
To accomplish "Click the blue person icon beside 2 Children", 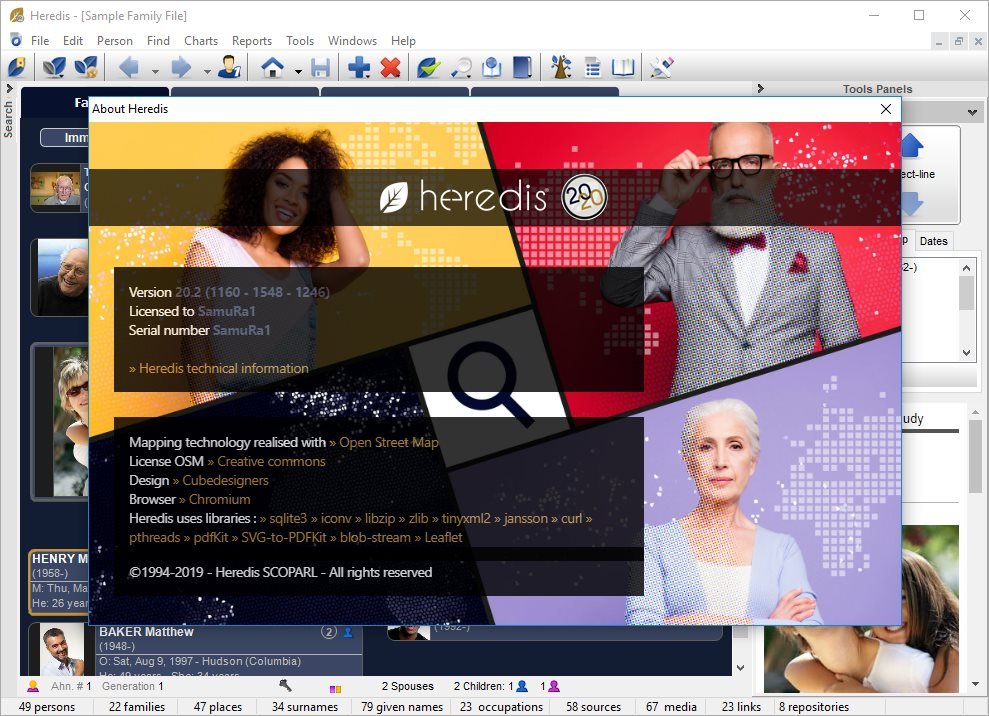I will click(522, 686).
